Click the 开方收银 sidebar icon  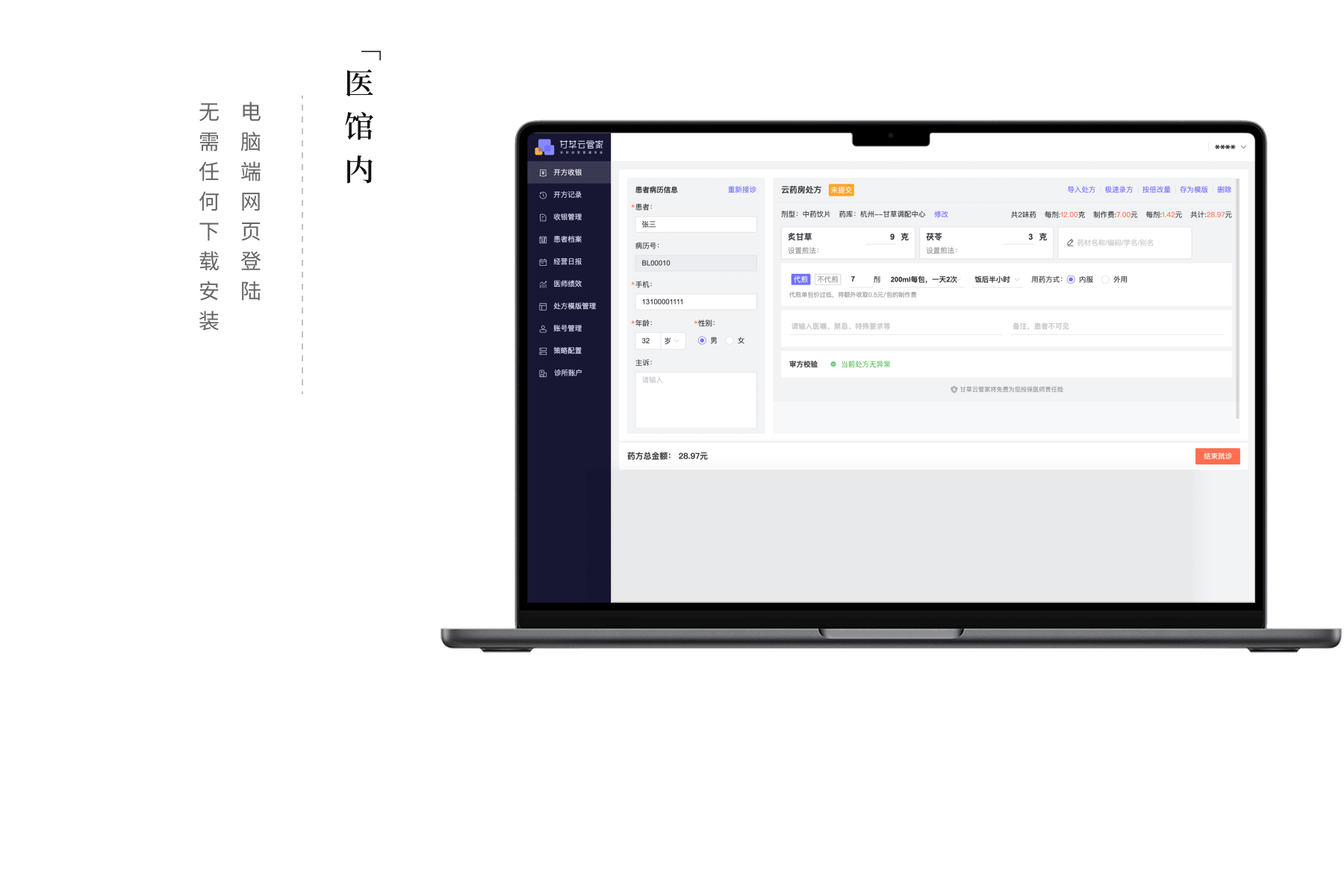543,172
